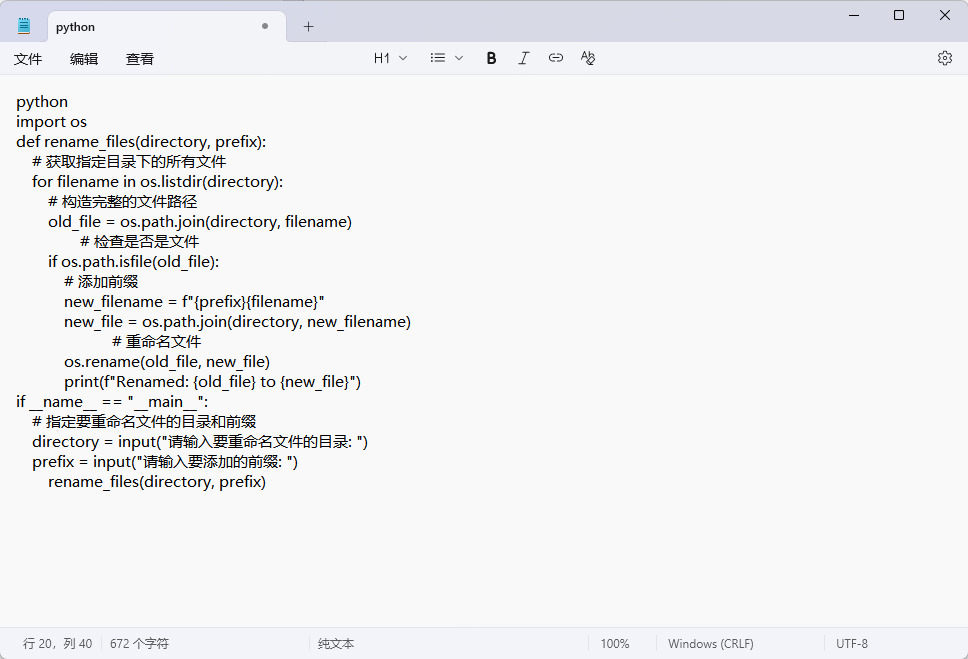This screenshot has height=659, width=968.
Task: Click line starting "directory = input("
Action: coord(200,442)
